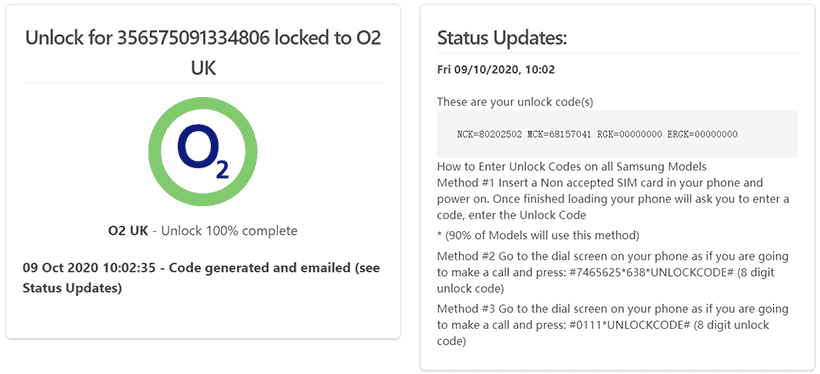Viewport: 820px width, 374px height.
Task: Click These are your unlock code(s) line
Action: pyautogui.click(x=515, y=102)
